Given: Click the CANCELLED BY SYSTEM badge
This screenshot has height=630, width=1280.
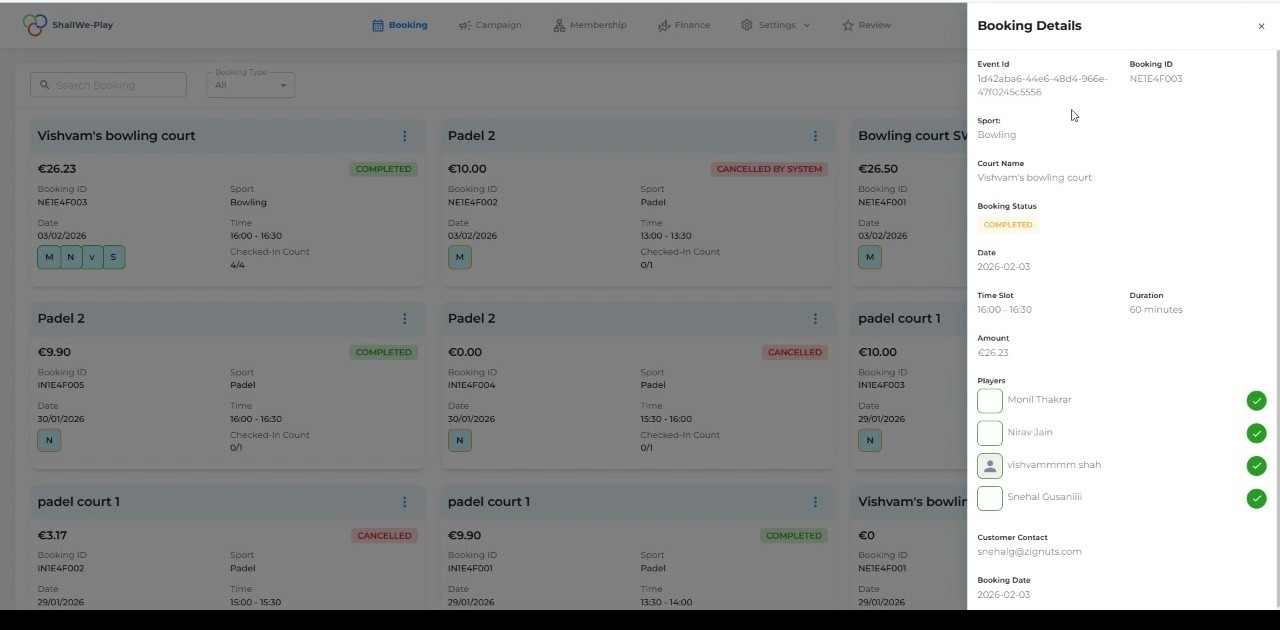Looking at the screenshot, I should click(x=770, y=169).
